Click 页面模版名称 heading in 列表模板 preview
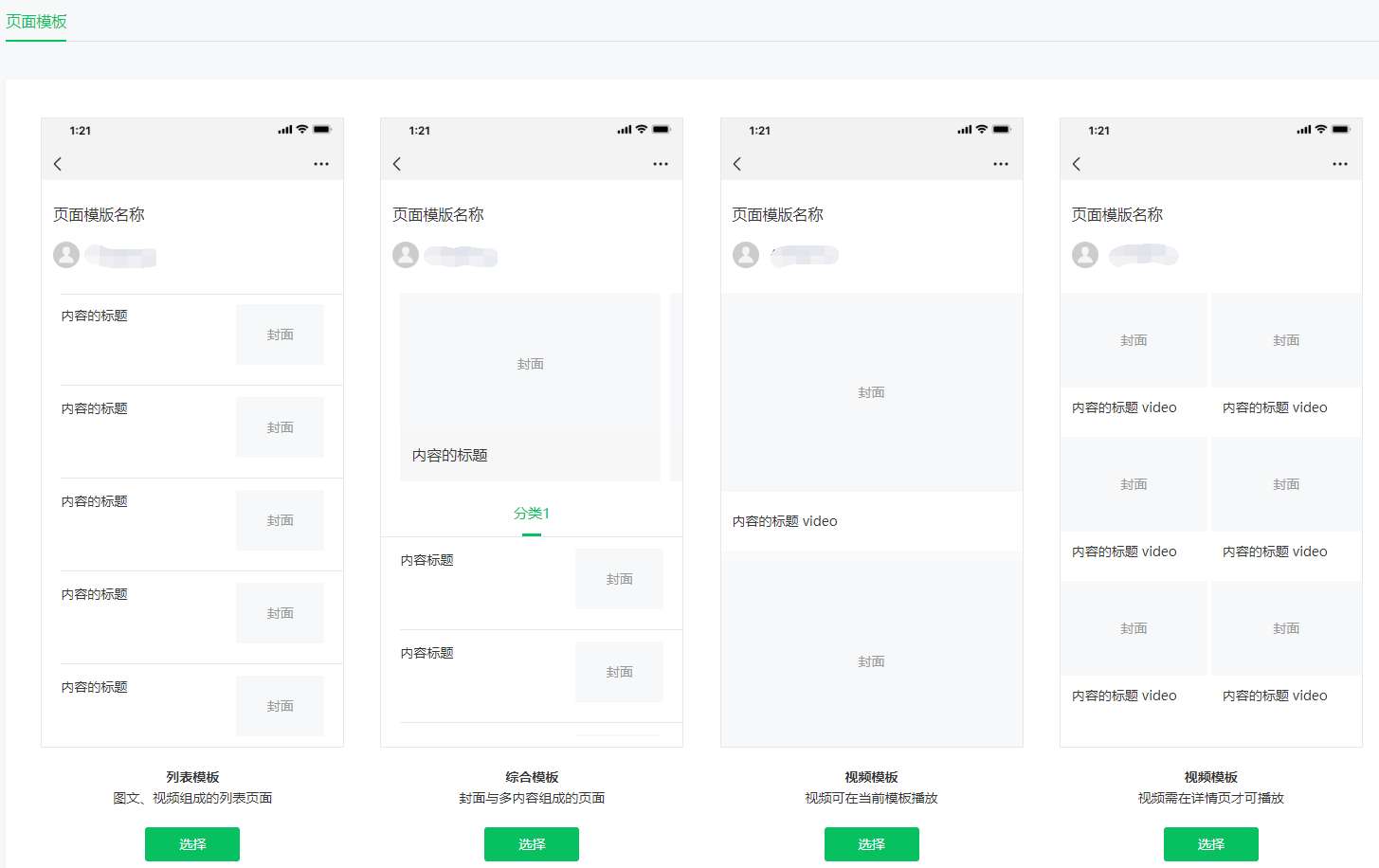Viewport: 1379px width, 868px height. pyautogui.click(x=99, y=215)
